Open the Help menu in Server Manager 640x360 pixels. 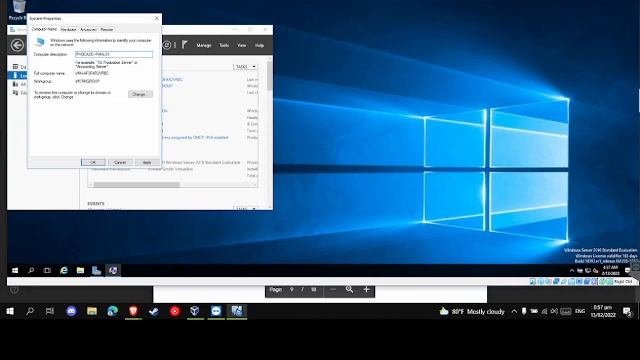[259, 45]
